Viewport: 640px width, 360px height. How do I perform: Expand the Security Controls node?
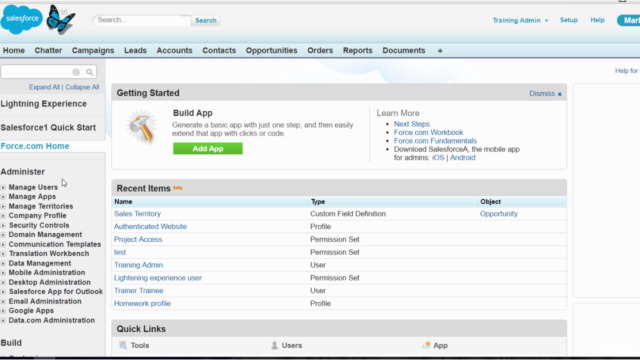pos(3,225)
